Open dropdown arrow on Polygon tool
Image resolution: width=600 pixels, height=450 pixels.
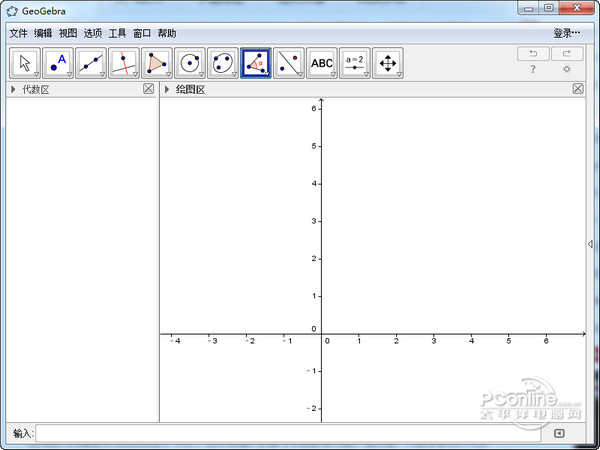(169, 74)
